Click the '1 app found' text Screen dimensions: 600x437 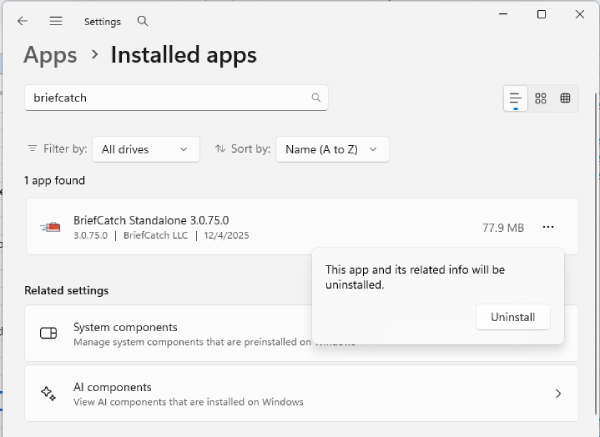55,180
